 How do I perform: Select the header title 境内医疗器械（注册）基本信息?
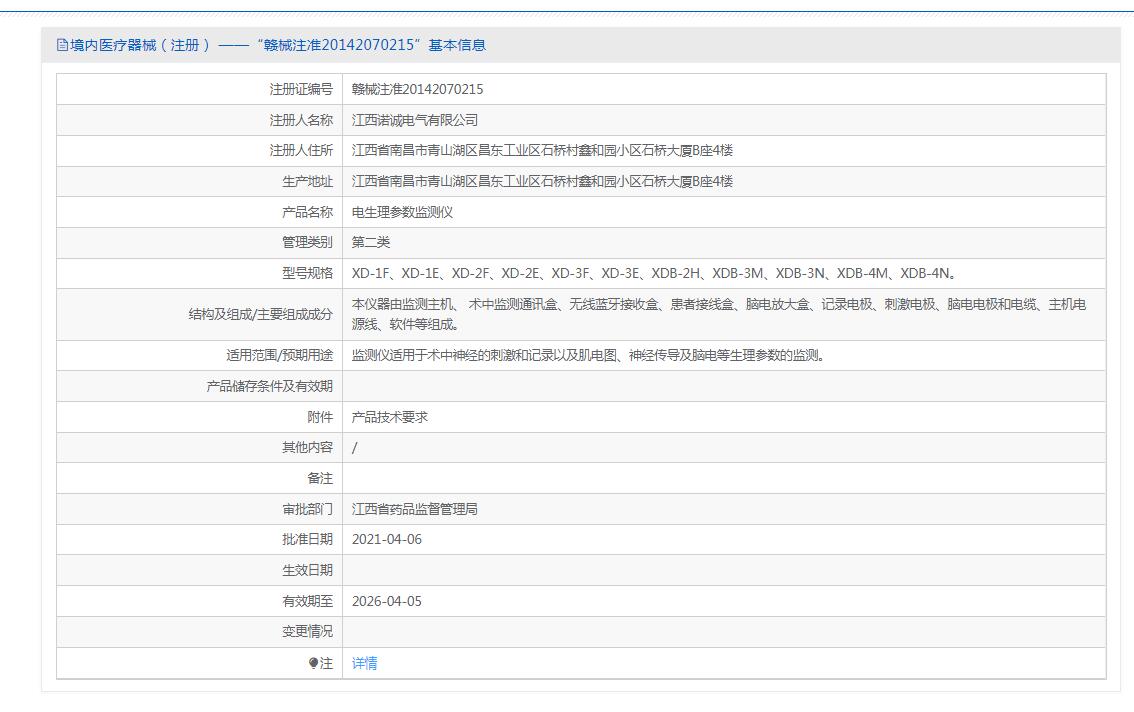pyautogui.click(x=278, y=45)
